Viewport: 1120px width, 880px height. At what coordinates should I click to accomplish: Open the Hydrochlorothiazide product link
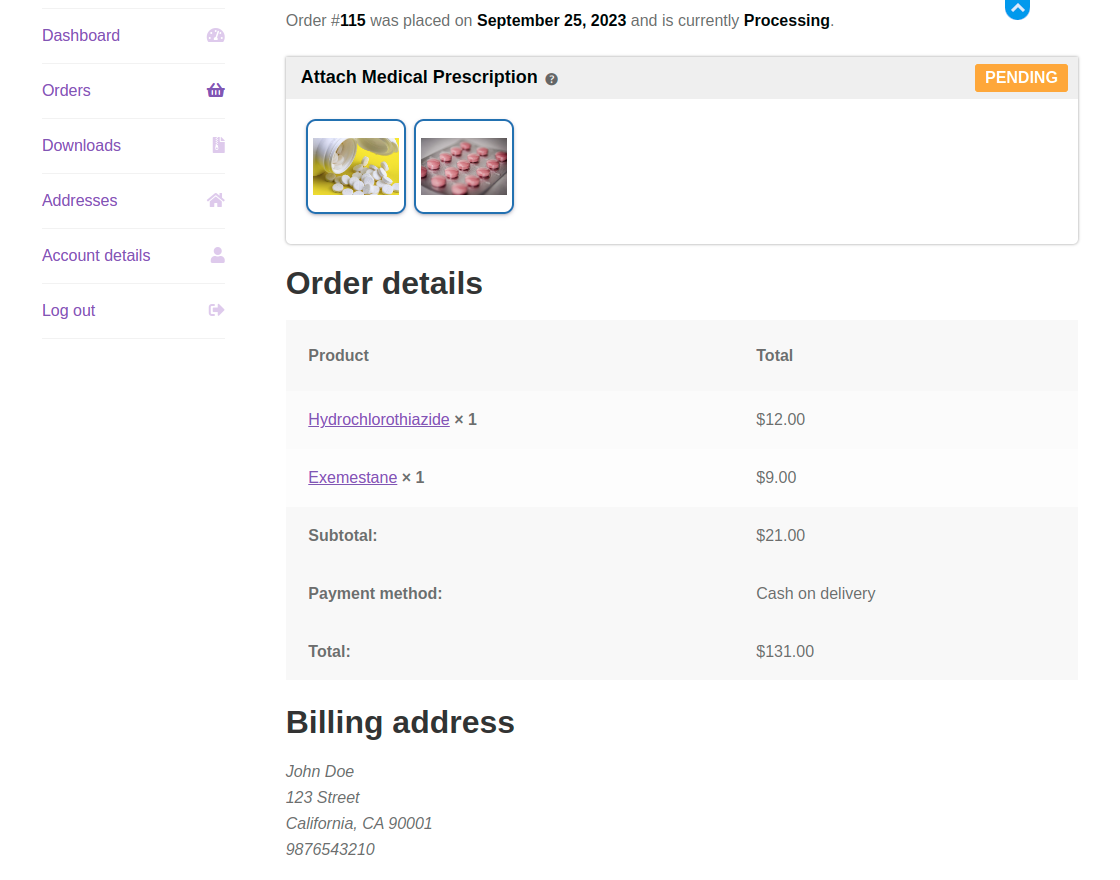click(x=378, y=419)
